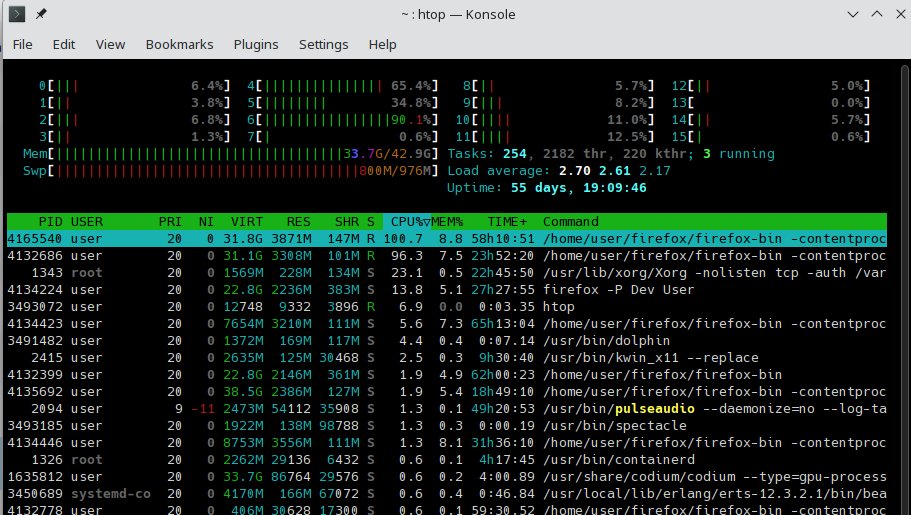Sort processes by the PID column header
This screenshot has height=515, width=911.
pos(50,222)
